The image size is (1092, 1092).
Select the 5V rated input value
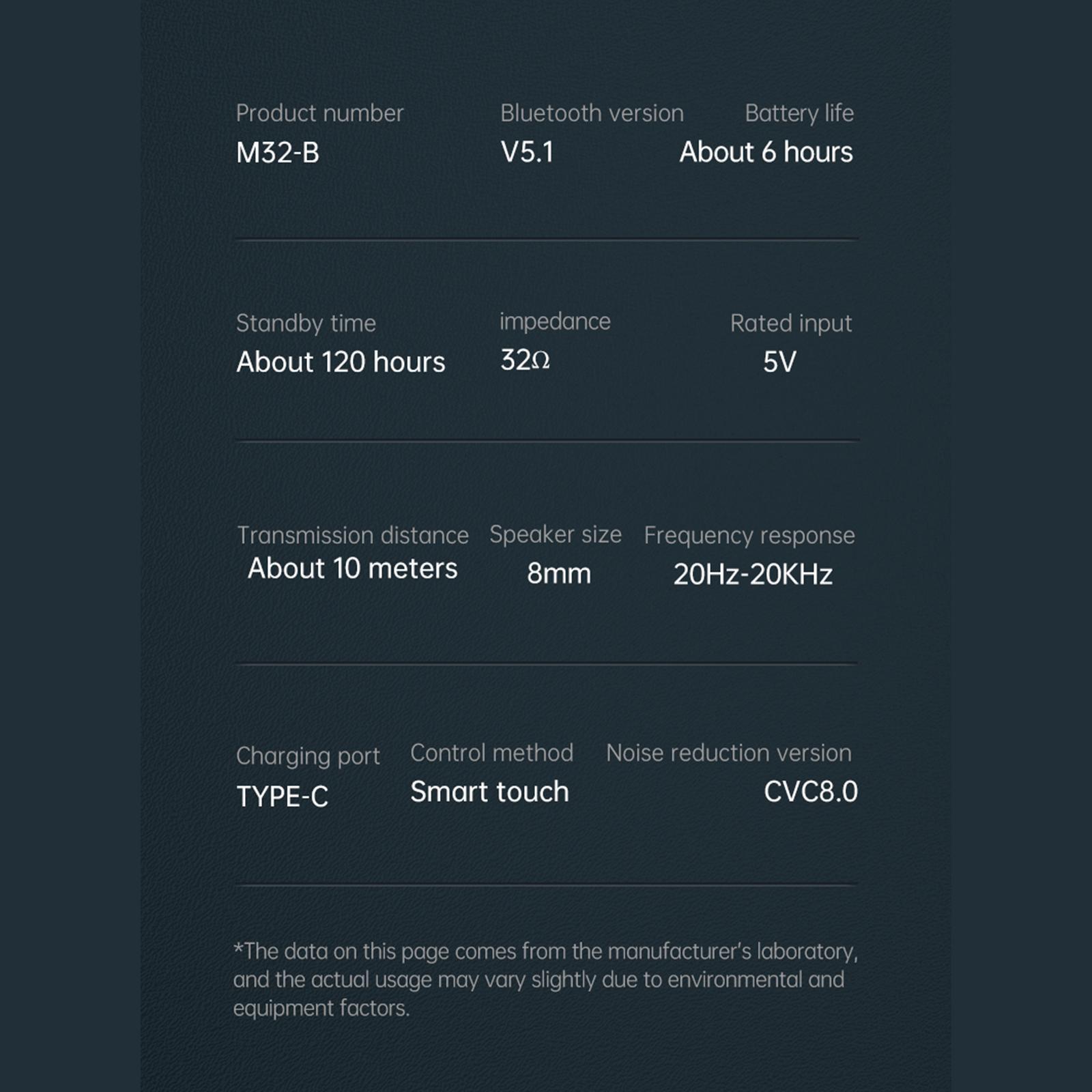coord(779,362)
